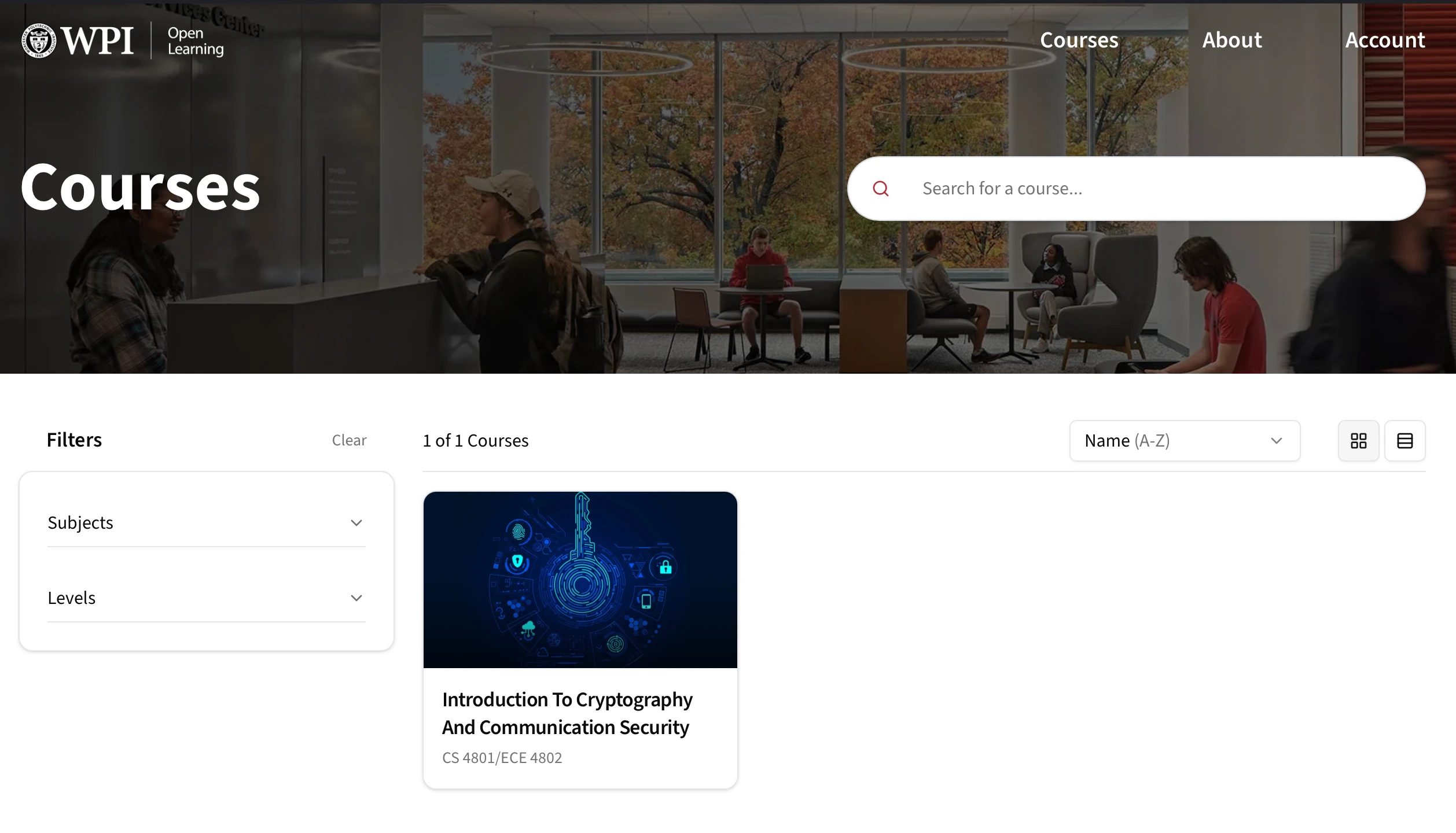1456x833 pixels.
Task: Open the cryptography course thumbnail image
Action: (580, 580)
